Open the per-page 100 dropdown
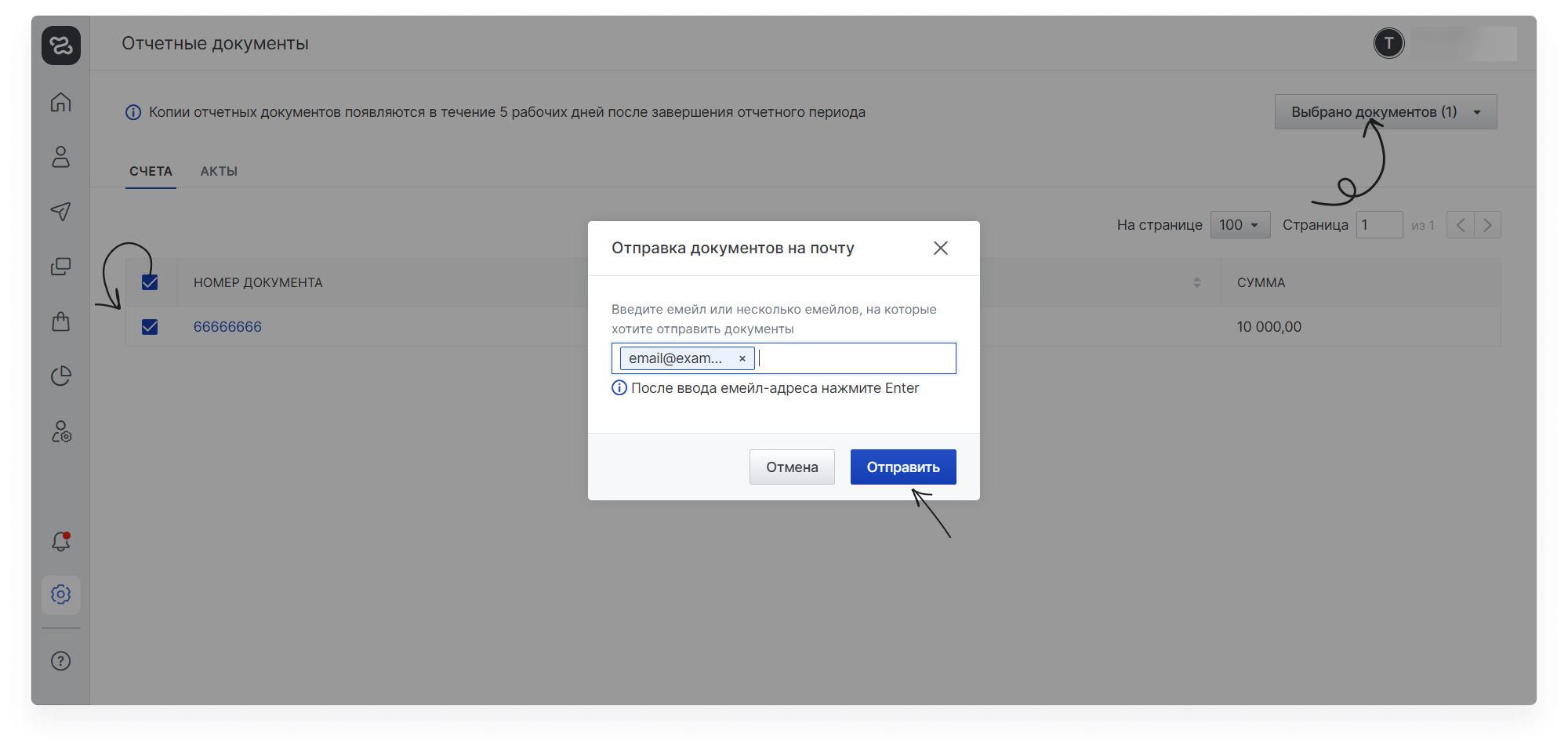The height and width of the screenshot is (752, 1568). click(1240, 225)
